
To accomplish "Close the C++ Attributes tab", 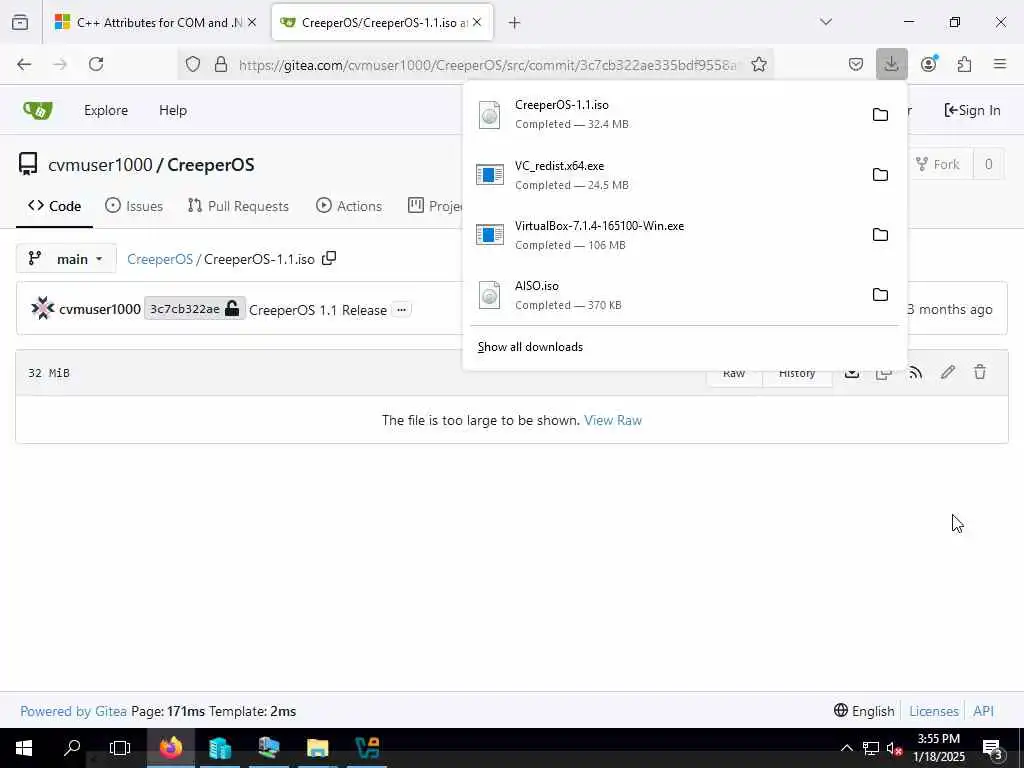I will (252, 22).
